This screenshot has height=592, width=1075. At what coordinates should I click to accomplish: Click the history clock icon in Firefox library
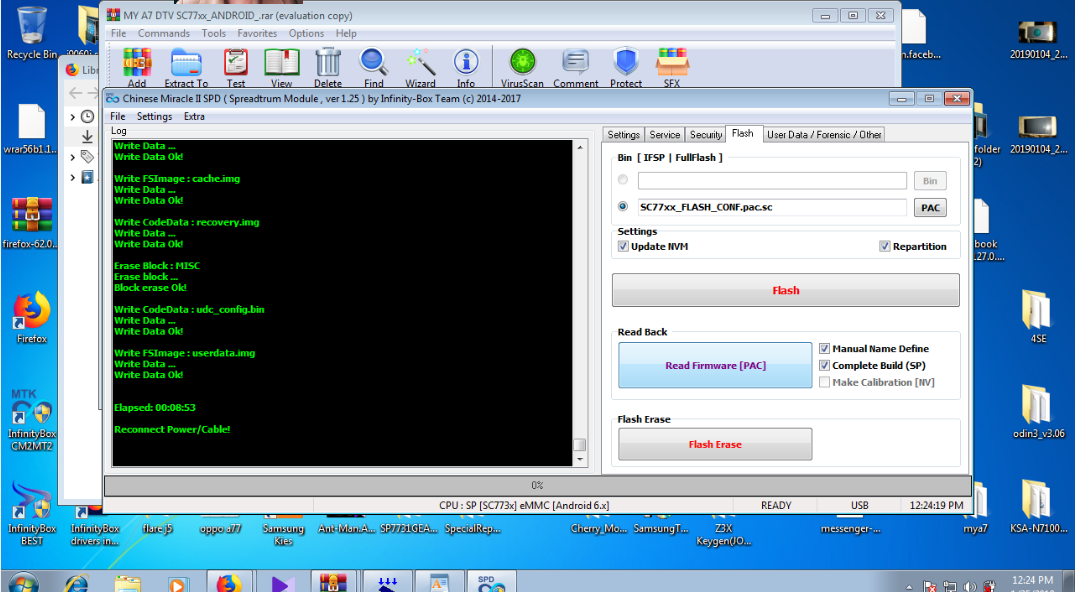pyautogui.click(x=87, y=117)
